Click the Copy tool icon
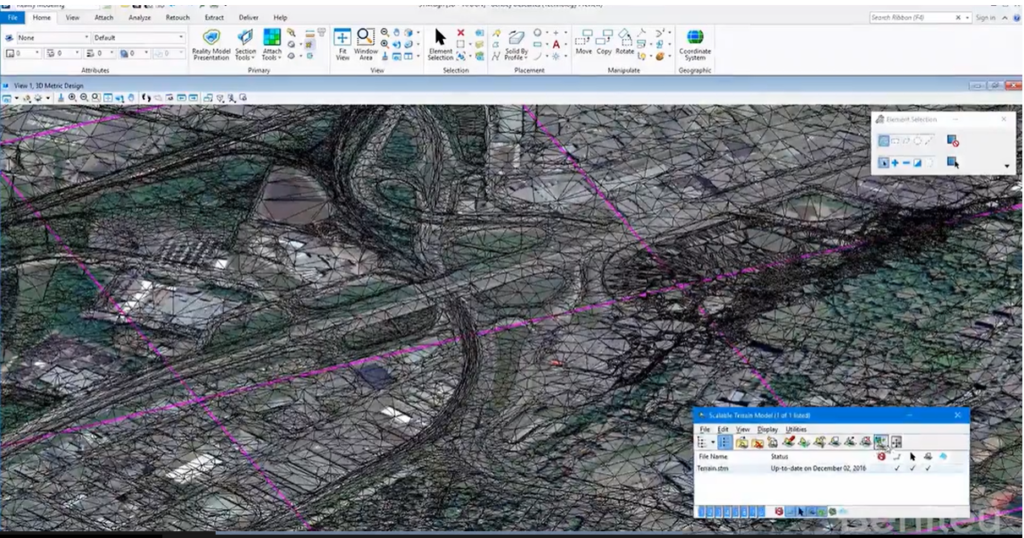This screenshot has width=1024, height=538. 604,42
